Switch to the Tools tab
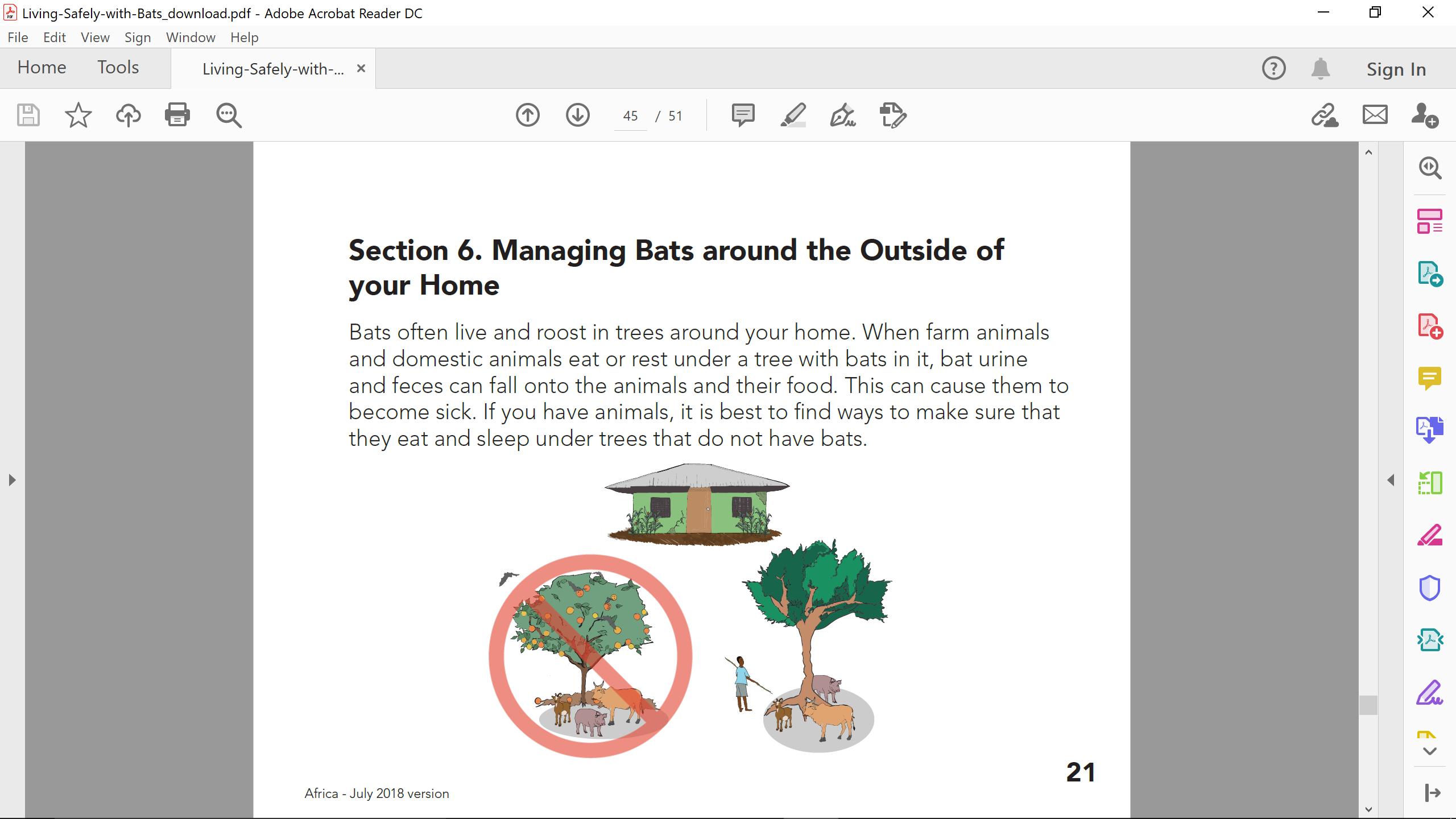Screen dimensions: 1456x819 [x=118, y=68]
